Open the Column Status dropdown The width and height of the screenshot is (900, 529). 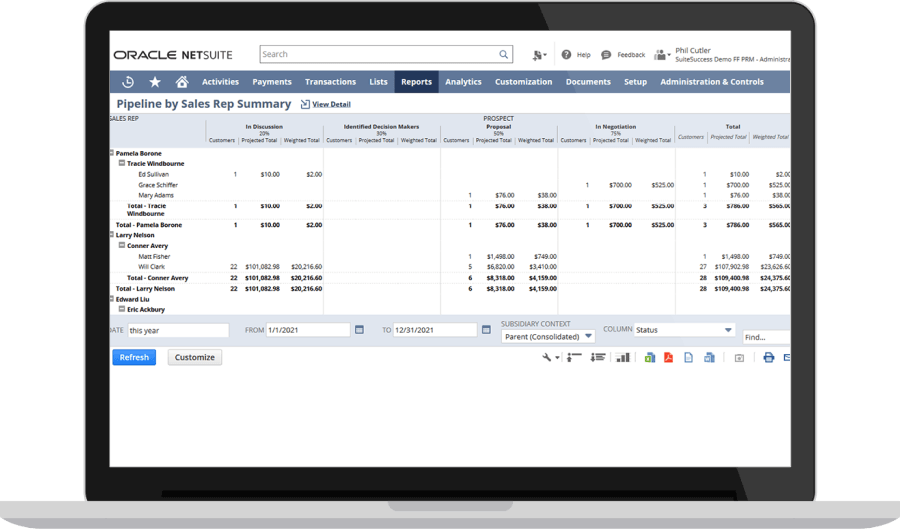pyautogui.click(x=684, y=330)
